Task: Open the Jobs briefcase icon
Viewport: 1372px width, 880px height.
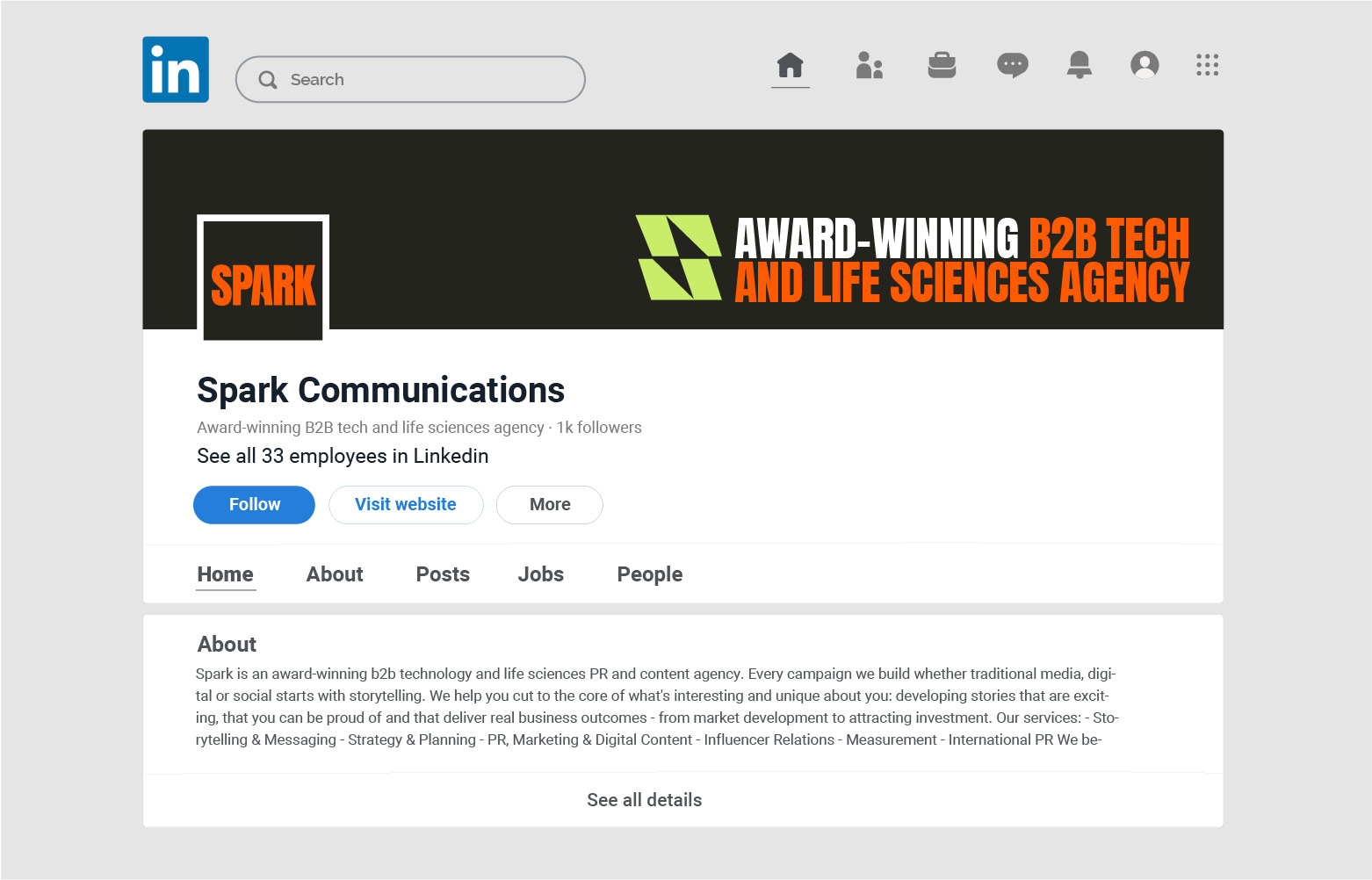Action: (x=942, y=65)
